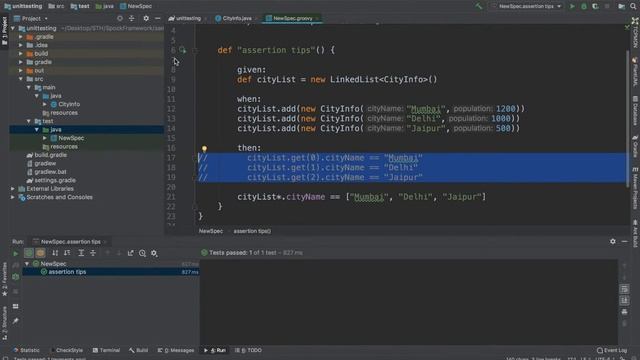Open the Build tool window tab
640x360 pixels.
138,350
